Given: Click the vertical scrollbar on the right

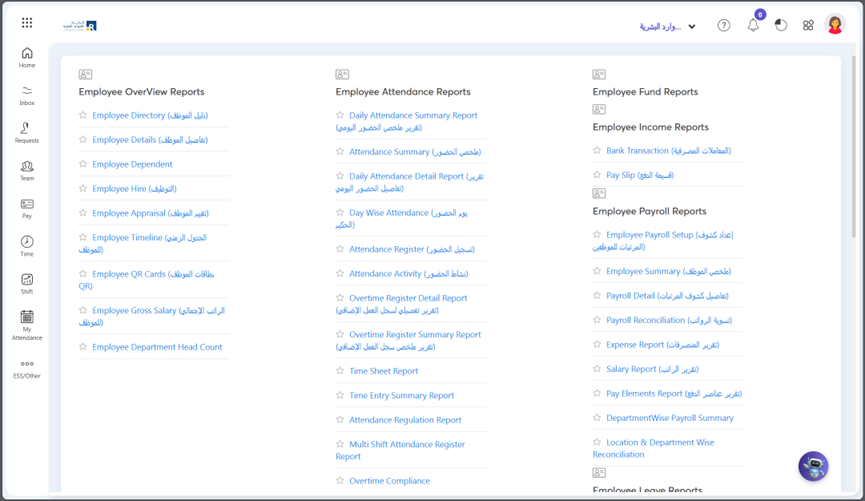Looking at the screenshot, I should click(853, 150).
